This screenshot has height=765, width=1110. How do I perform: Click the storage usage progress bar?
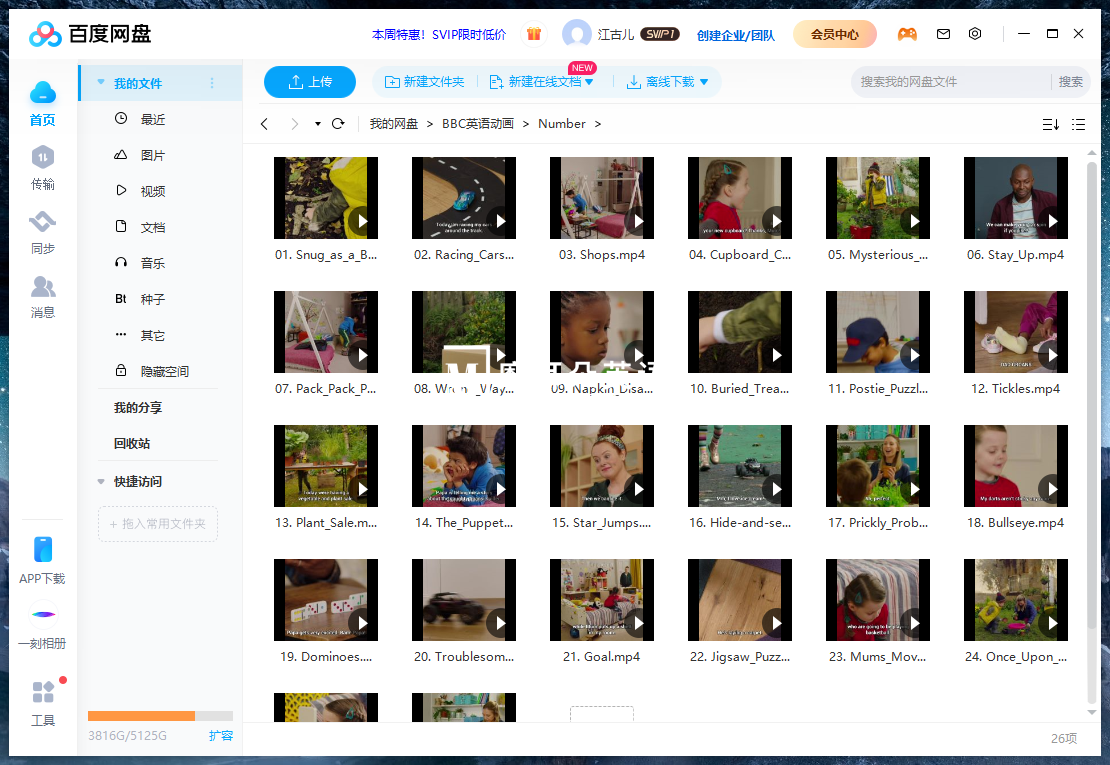[x=160, y=716]
